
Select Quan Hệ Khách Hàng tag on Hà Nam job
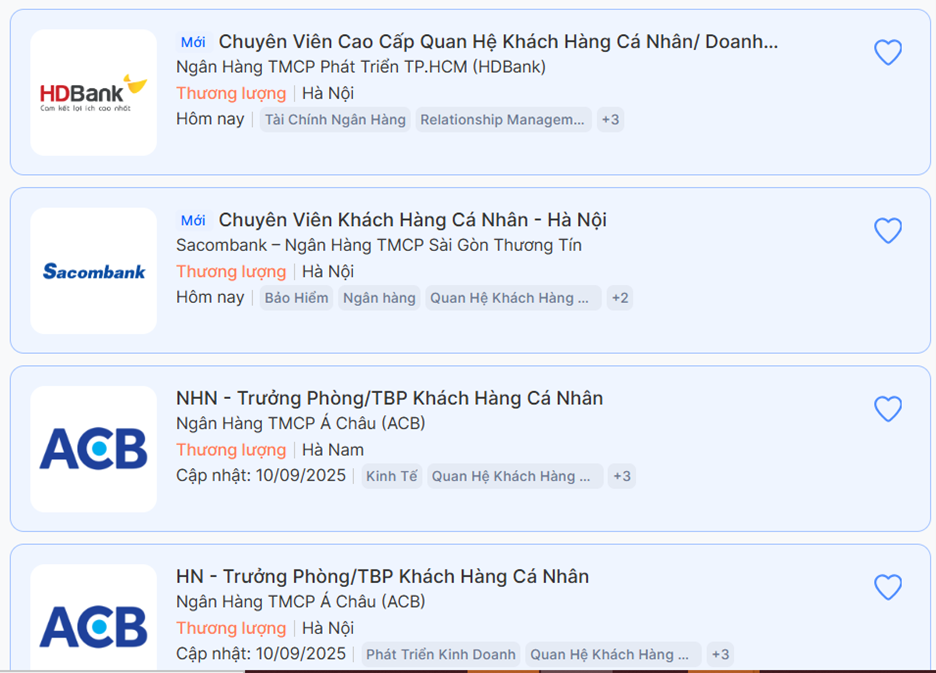tap(515, 477)
